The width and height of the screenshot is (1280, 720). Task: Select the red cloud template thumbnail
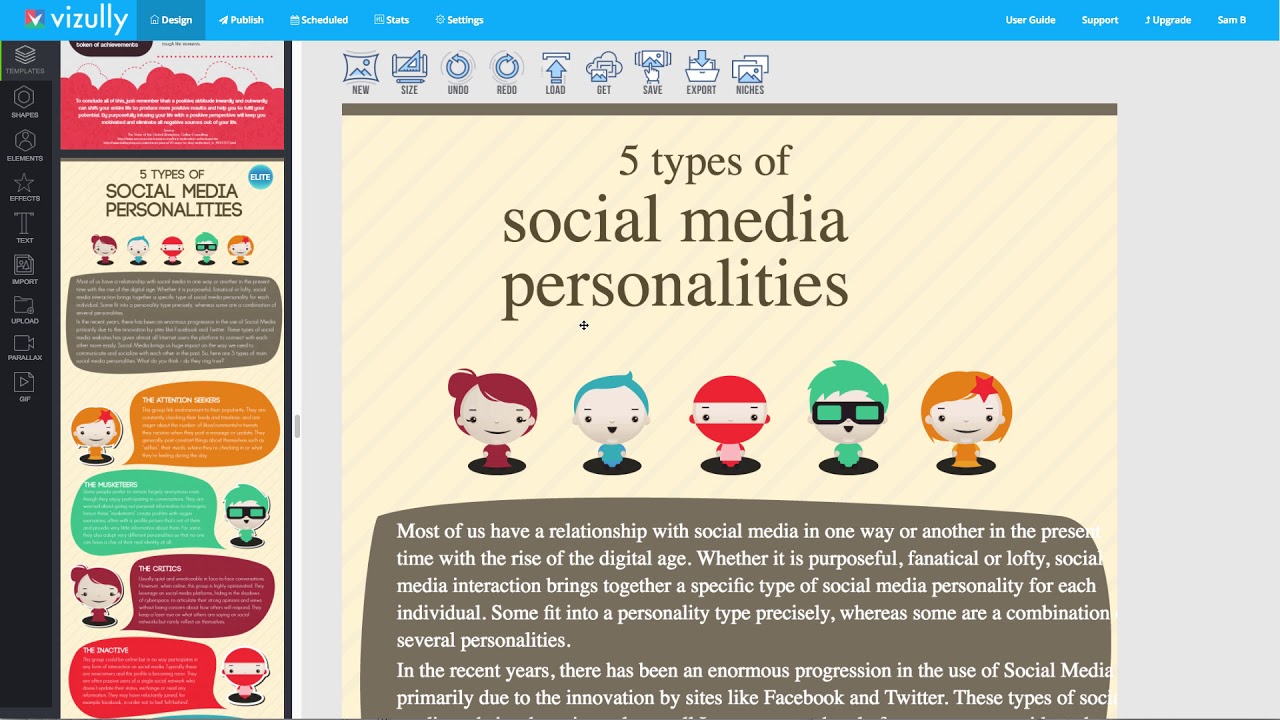point(173,96)
